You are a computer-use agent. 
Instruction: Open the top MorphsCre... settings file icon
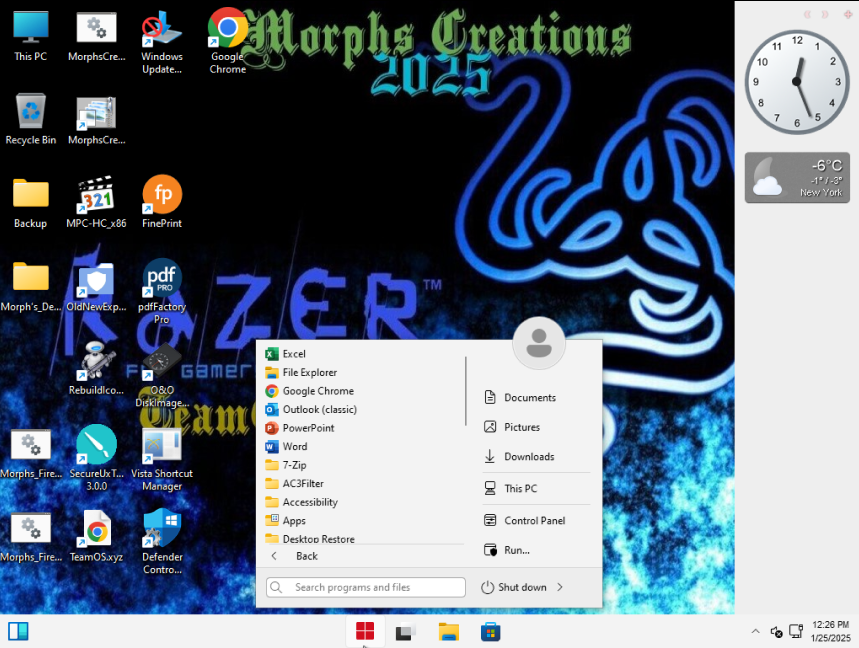(96, 36)
